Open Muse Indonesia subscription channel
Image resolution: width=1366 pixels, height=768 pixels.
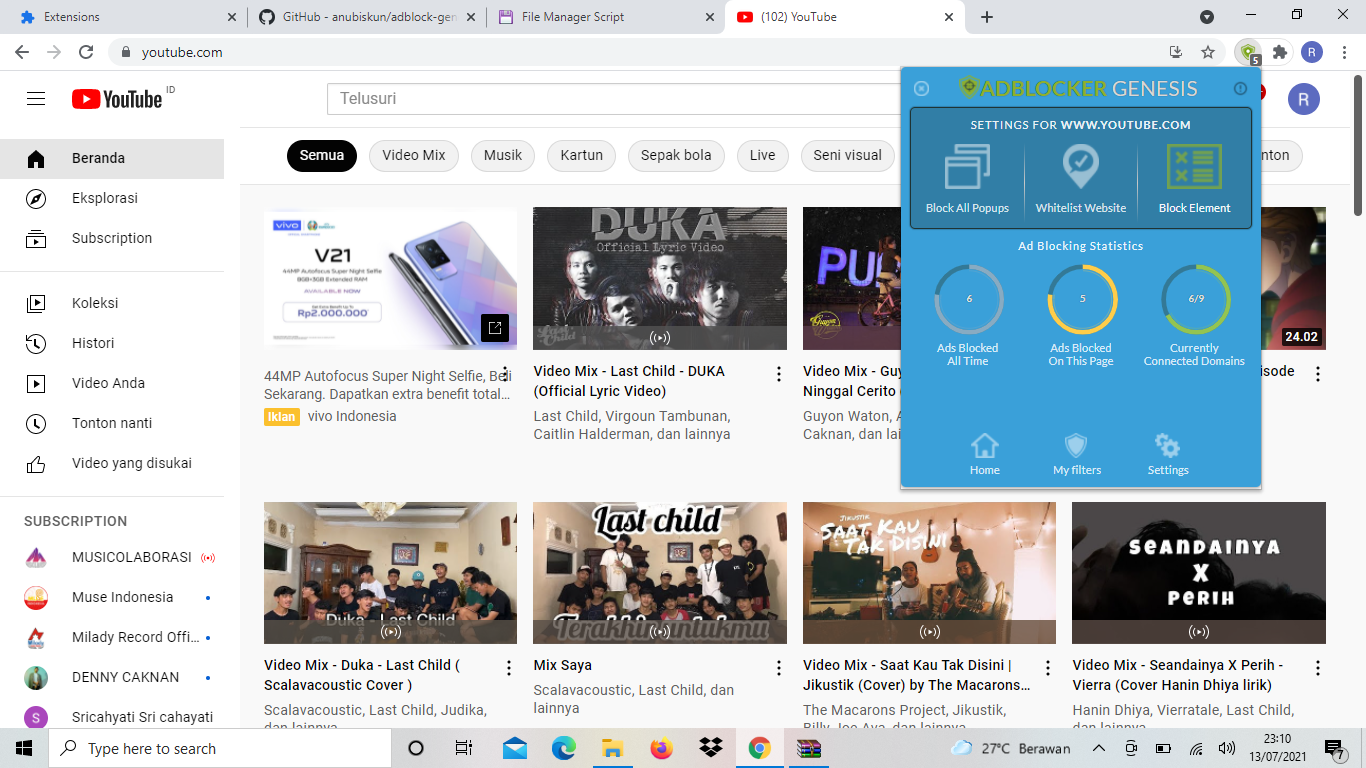(x=112, y=597)
